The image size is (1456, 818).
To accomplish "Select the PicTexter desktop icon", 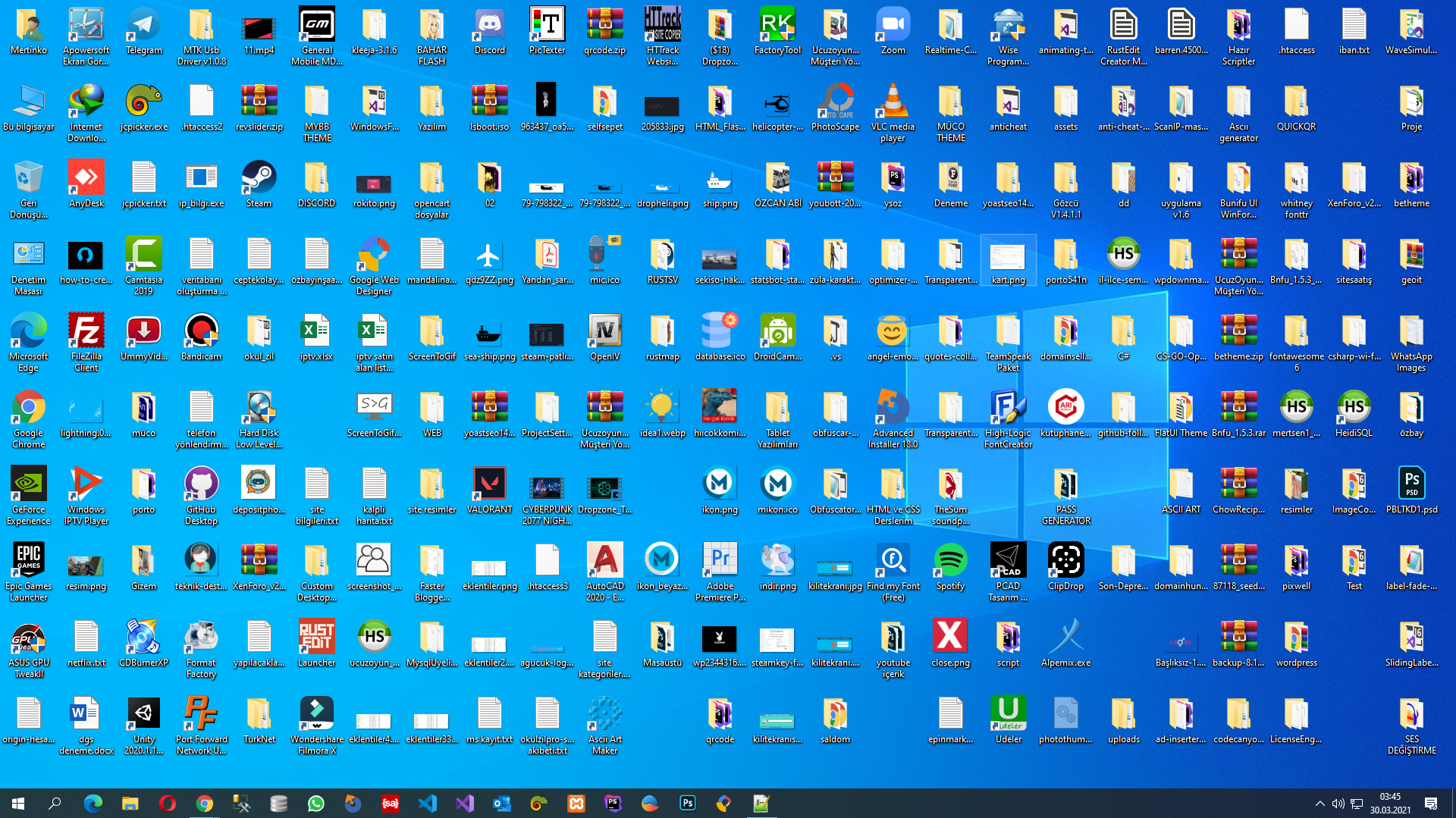I will (548, 32).
